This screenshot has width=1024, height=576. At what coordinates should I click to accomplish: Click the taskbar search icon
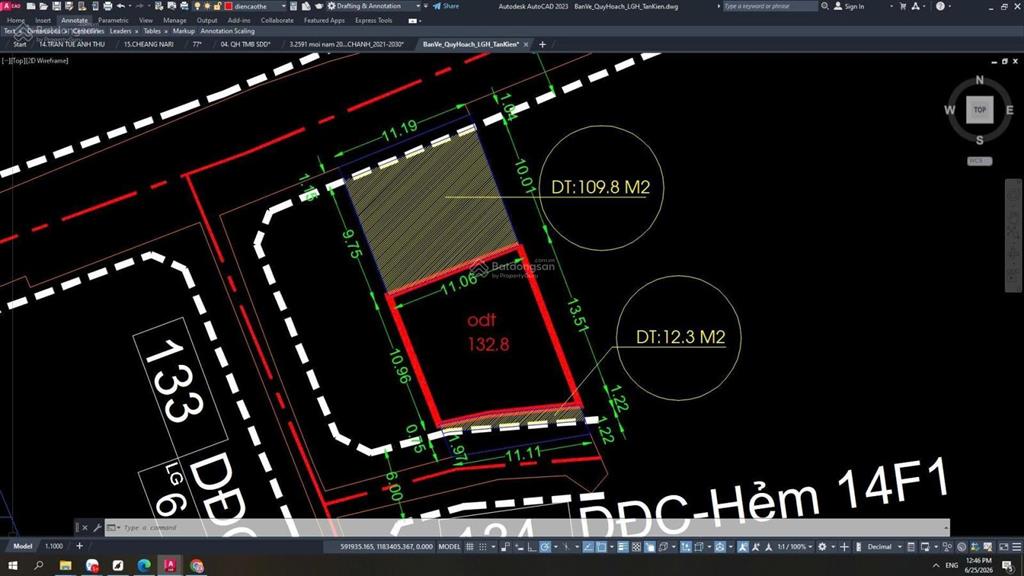click(x=39, y=565)
